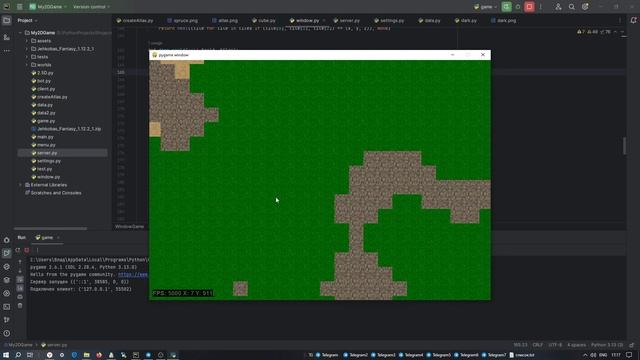Open the Project view dropdown
The width and height of the screenshot is (640, 360).
coord(27,20)
